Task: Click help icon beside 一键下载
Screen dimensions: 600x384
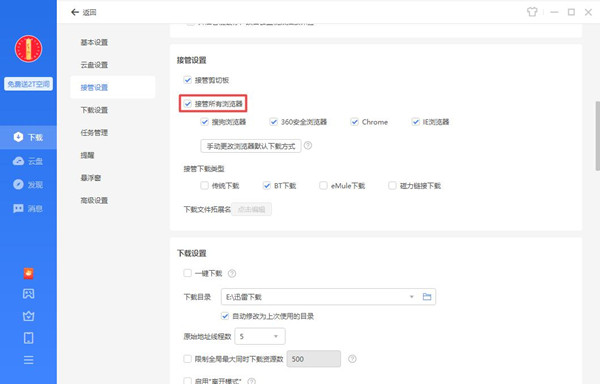Action: tap(232, 273)
